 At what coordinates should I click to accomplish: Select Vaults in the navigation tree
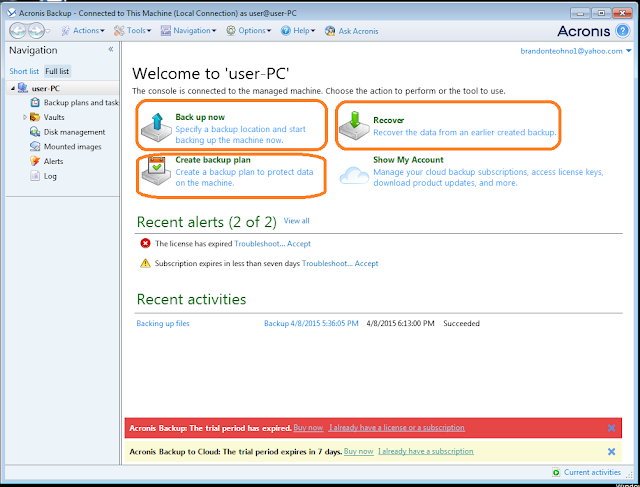54,117
